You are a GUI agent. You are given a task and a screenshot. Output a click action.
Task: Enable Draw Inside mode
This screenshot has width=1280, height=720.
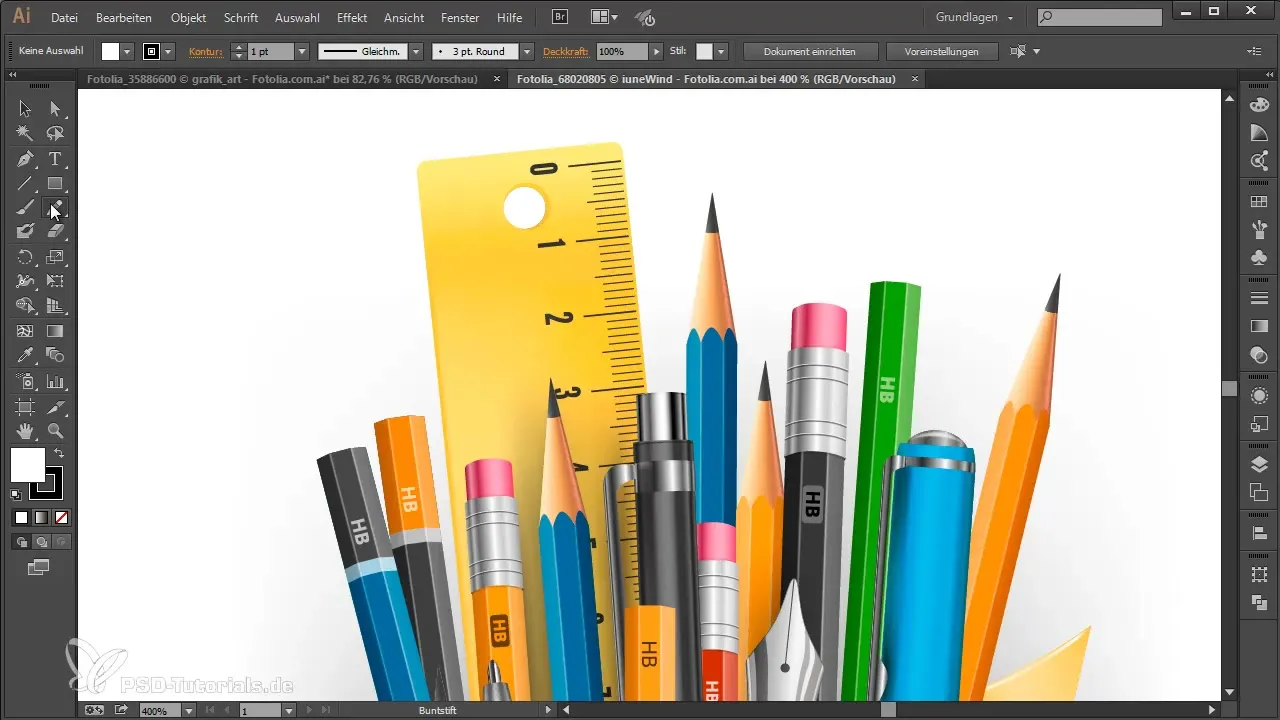pyautogui.click(x=61, y=542)
